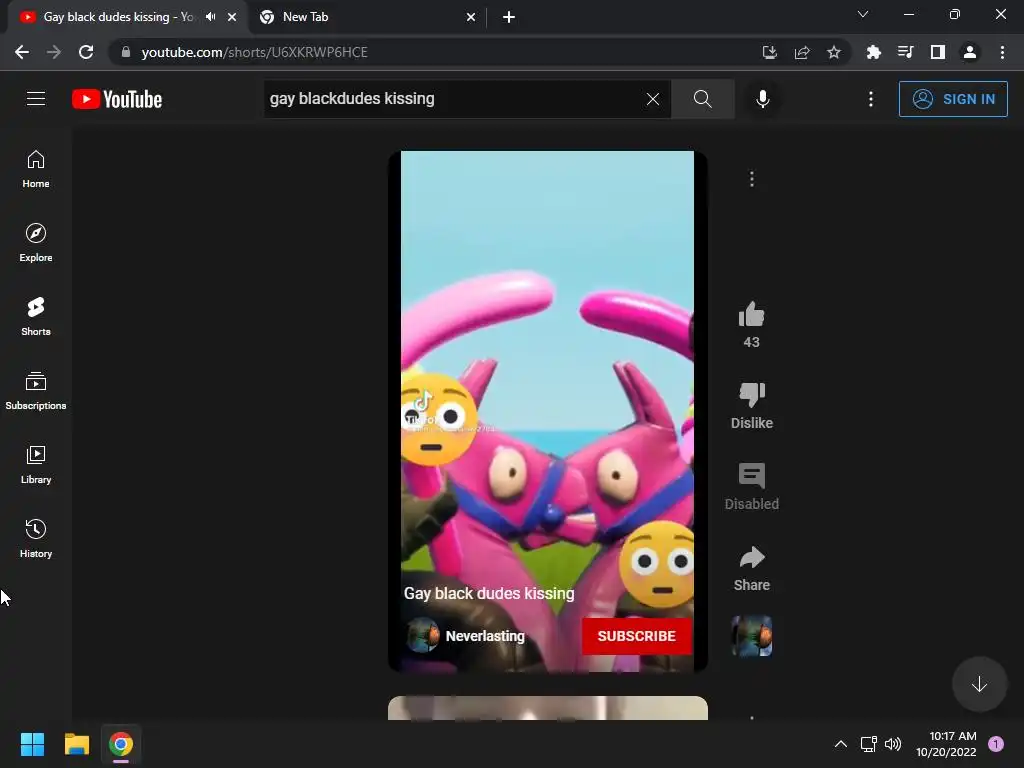1024x768 pixels.
Task: Click the Short title text overlay
Action: [x=489, y=593]
